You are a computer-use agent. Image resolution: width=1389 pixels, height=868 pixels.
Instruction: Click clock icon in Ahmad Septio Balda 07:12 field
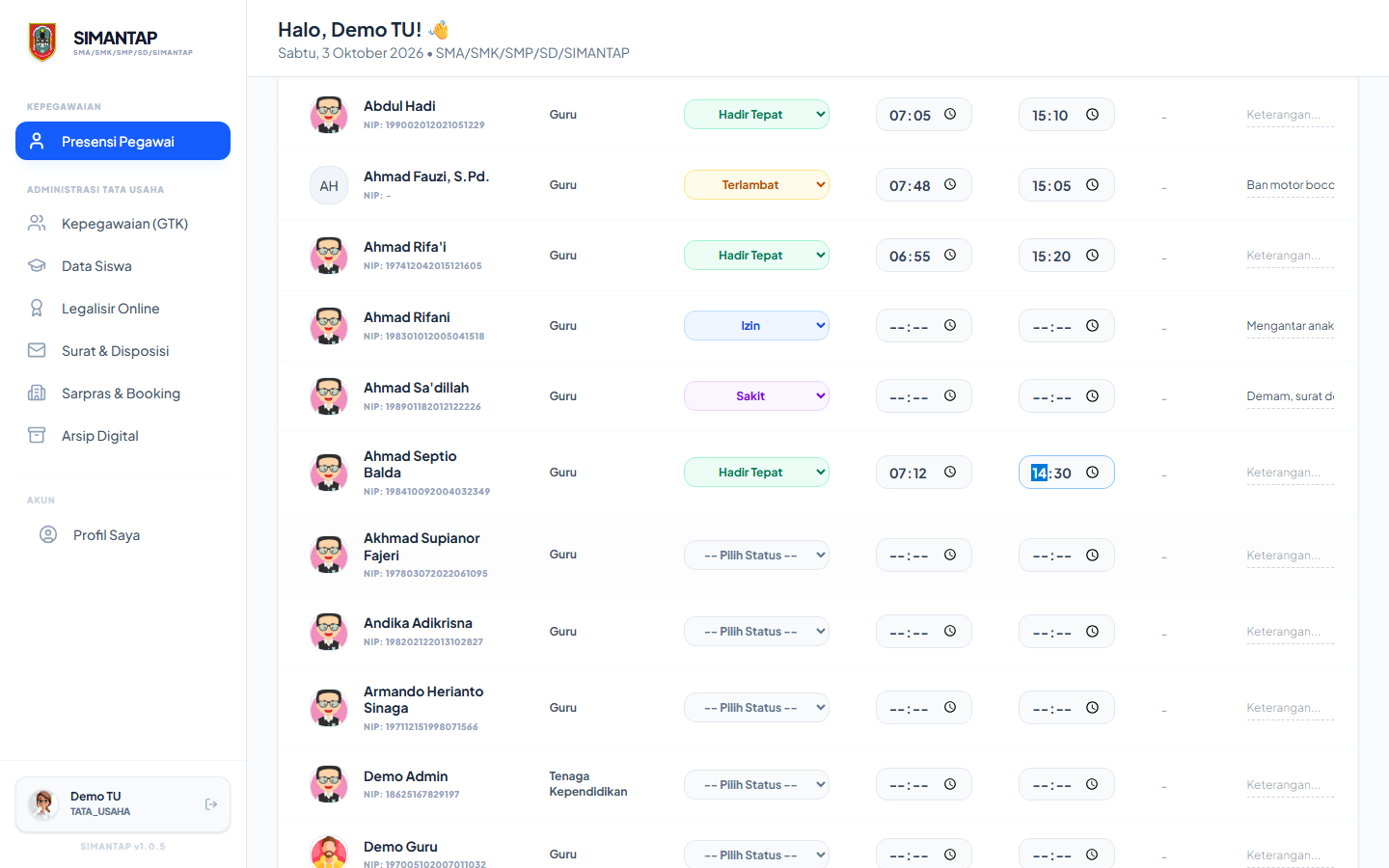tap(950, 472)
